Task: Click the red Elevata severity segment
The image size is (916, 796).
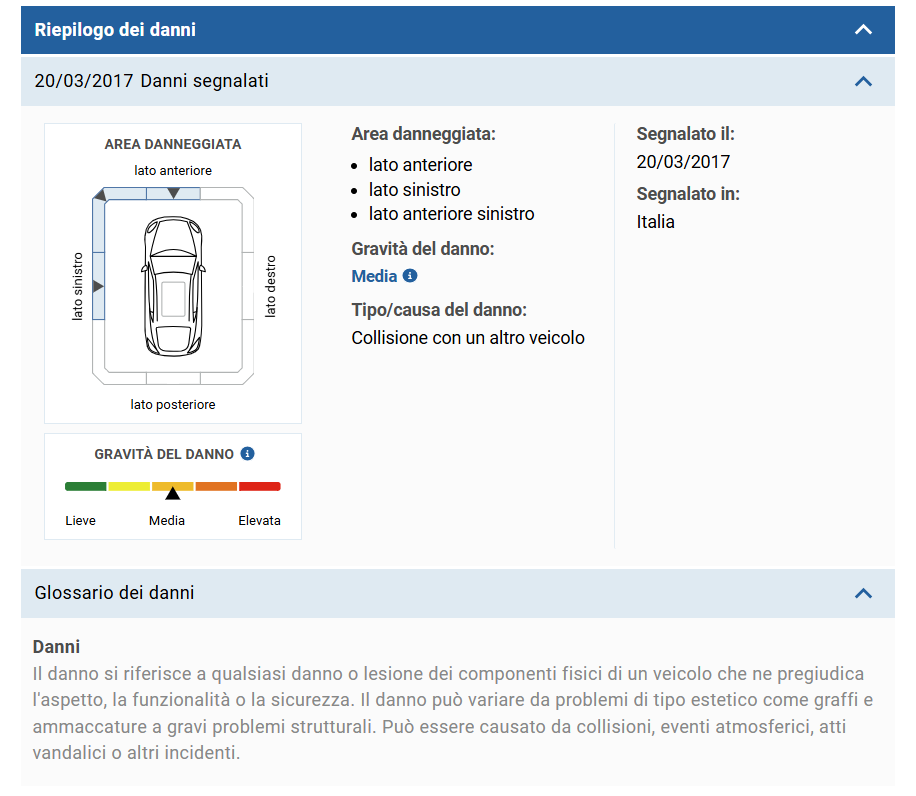Action: pos(260,487)
